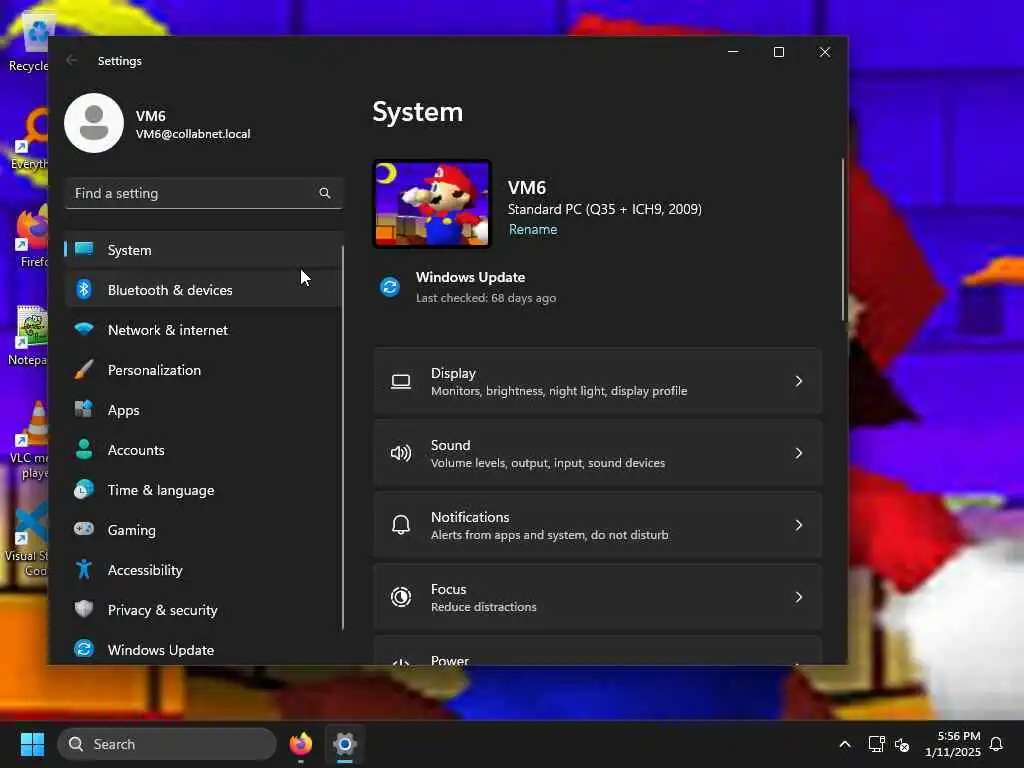Open Display settings row text
The width and height of the screenshot is (1024, 768).
pos(559,381)
